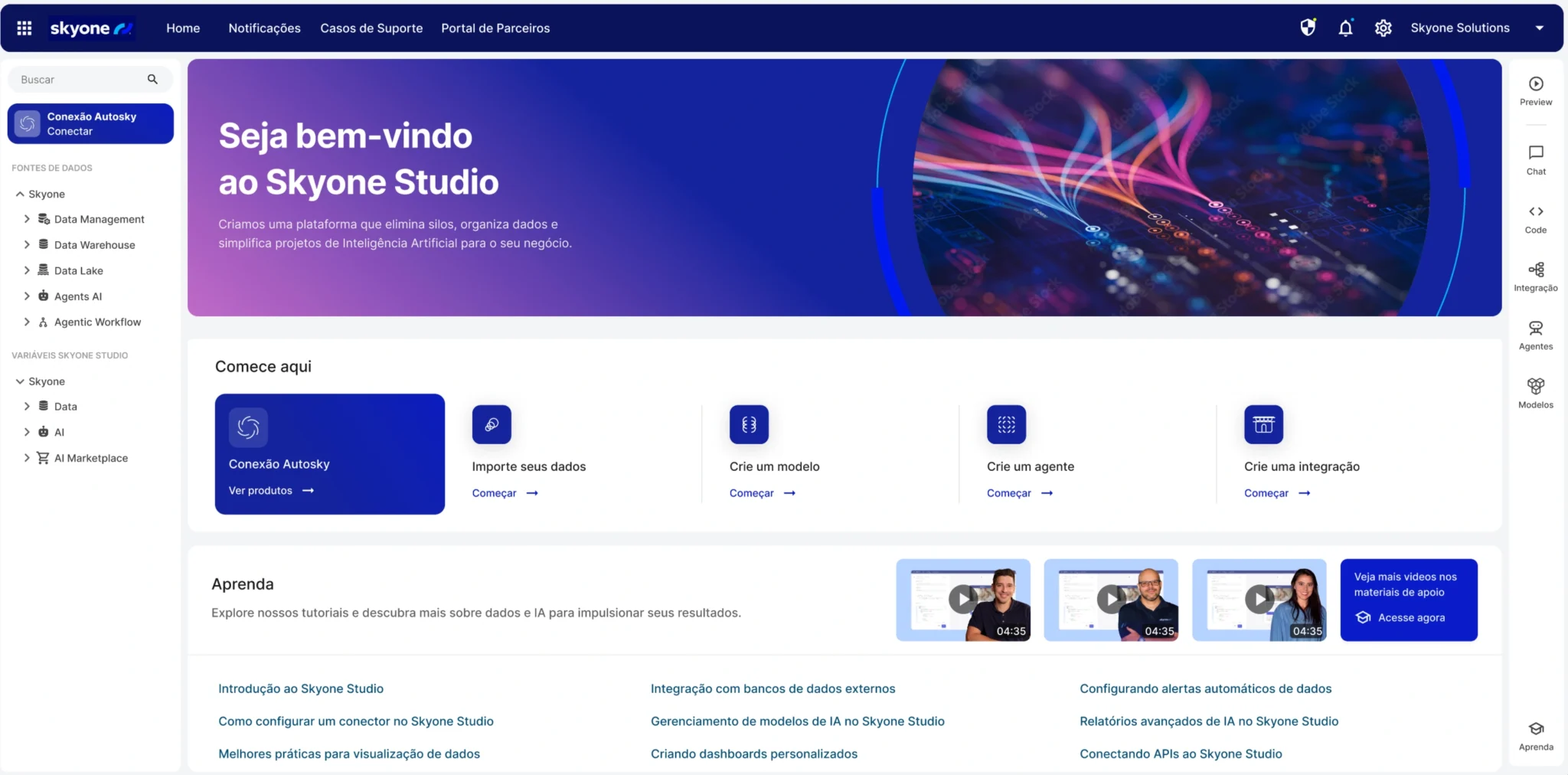Open Relatórios avançados de IA link
This screenshot has height=775, width=1568.
(x=1209, y=721)
